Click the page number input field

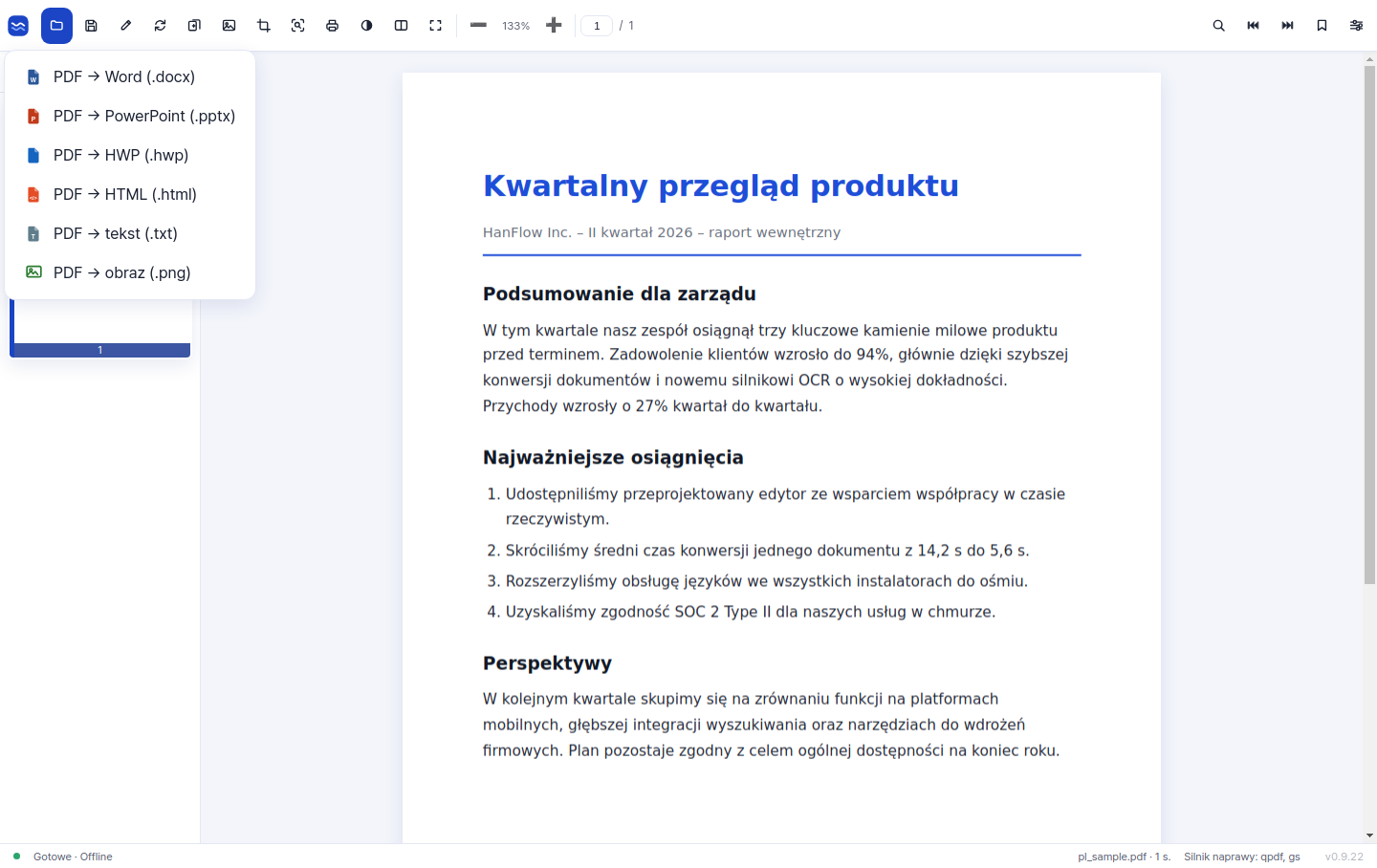pos(597,26)
